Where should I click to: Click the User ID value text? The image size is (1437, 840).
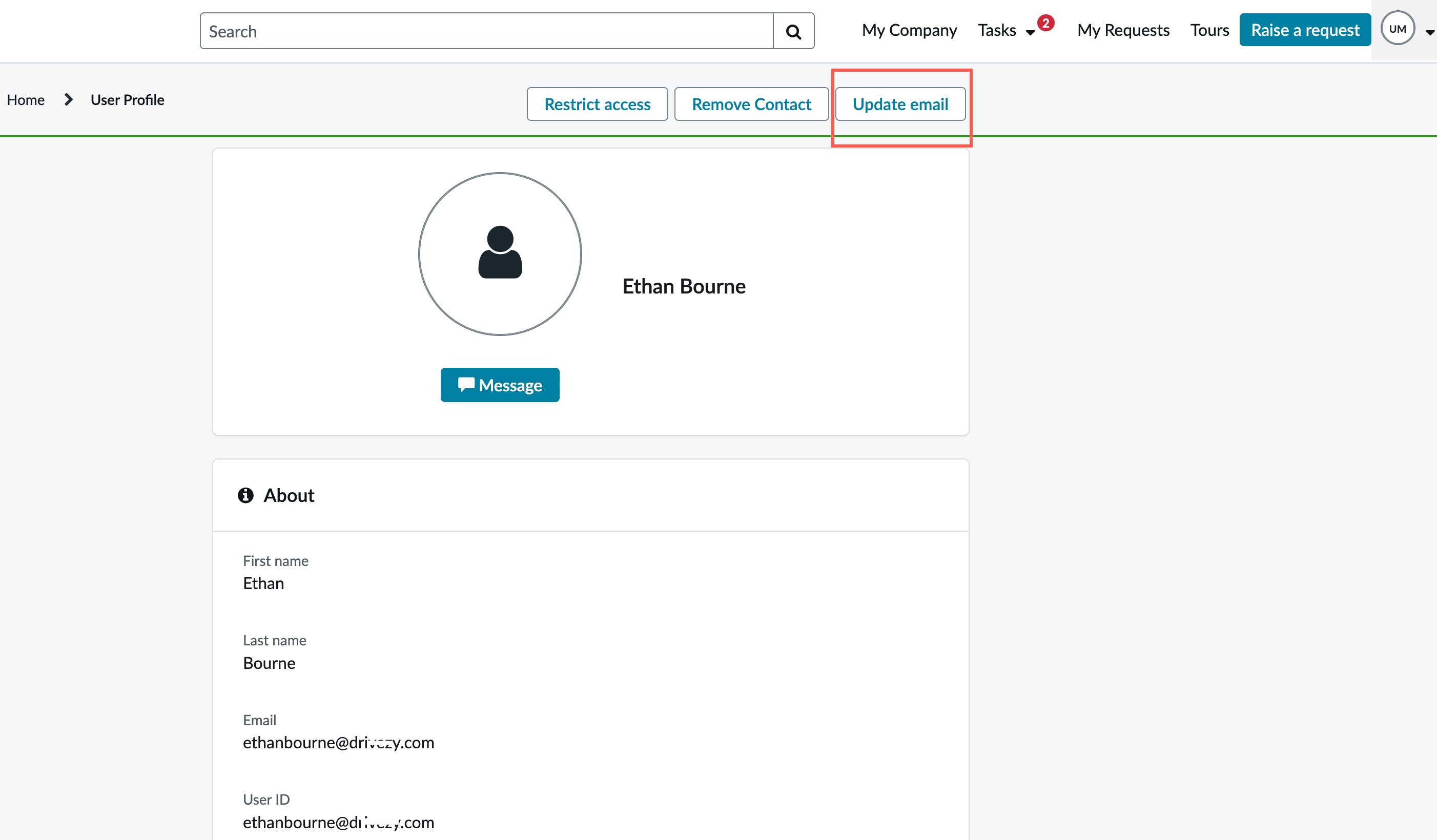pos(338,823)
